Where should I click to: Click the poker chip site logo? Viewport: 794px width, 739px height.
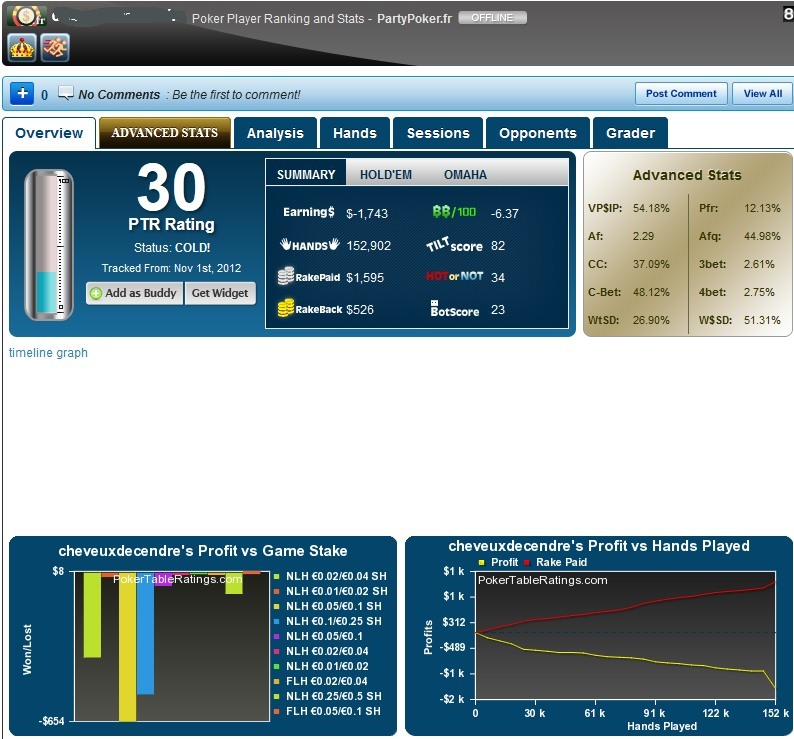click(26, 17)
